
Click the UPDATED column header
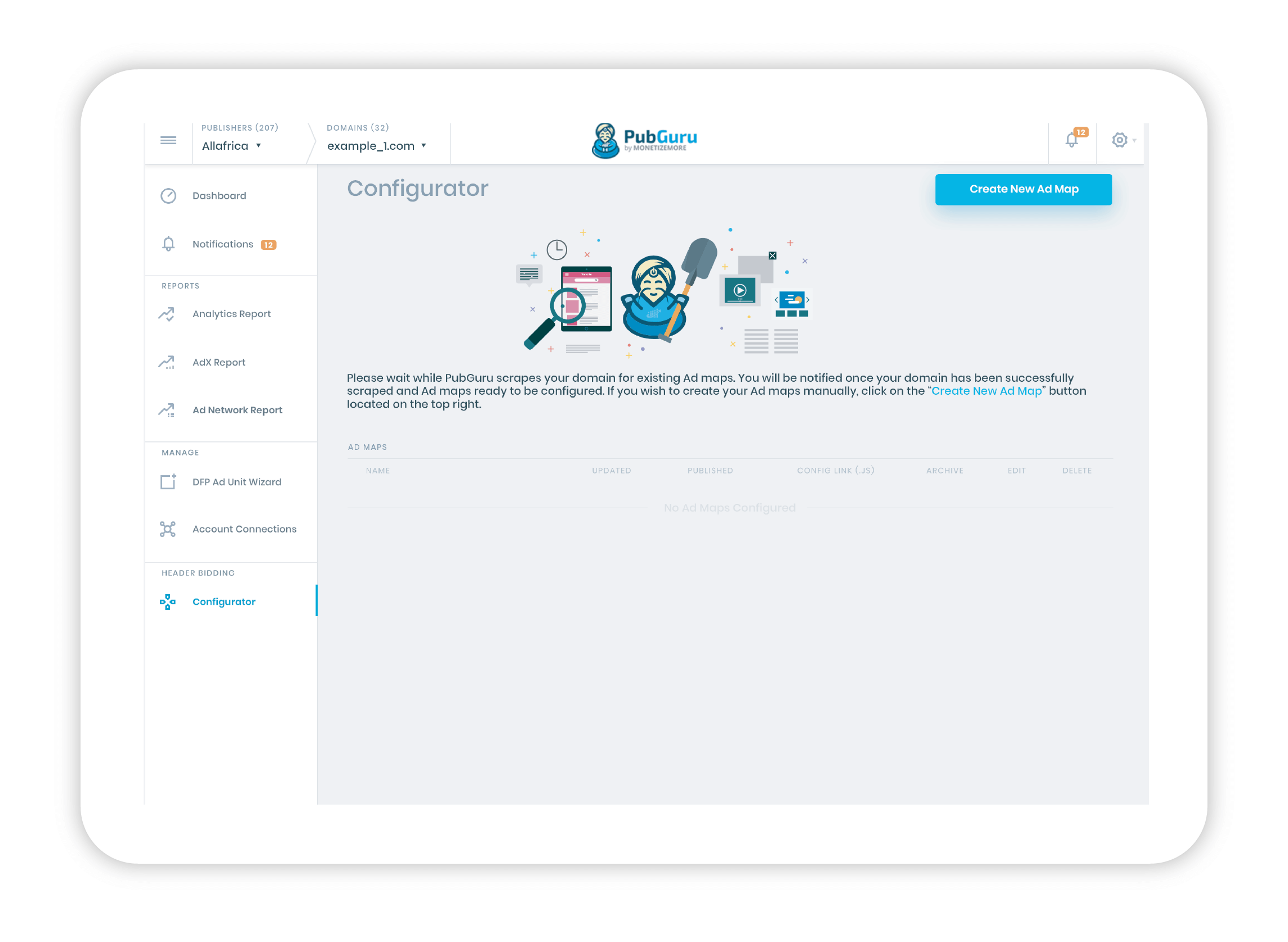pos(612,471)
